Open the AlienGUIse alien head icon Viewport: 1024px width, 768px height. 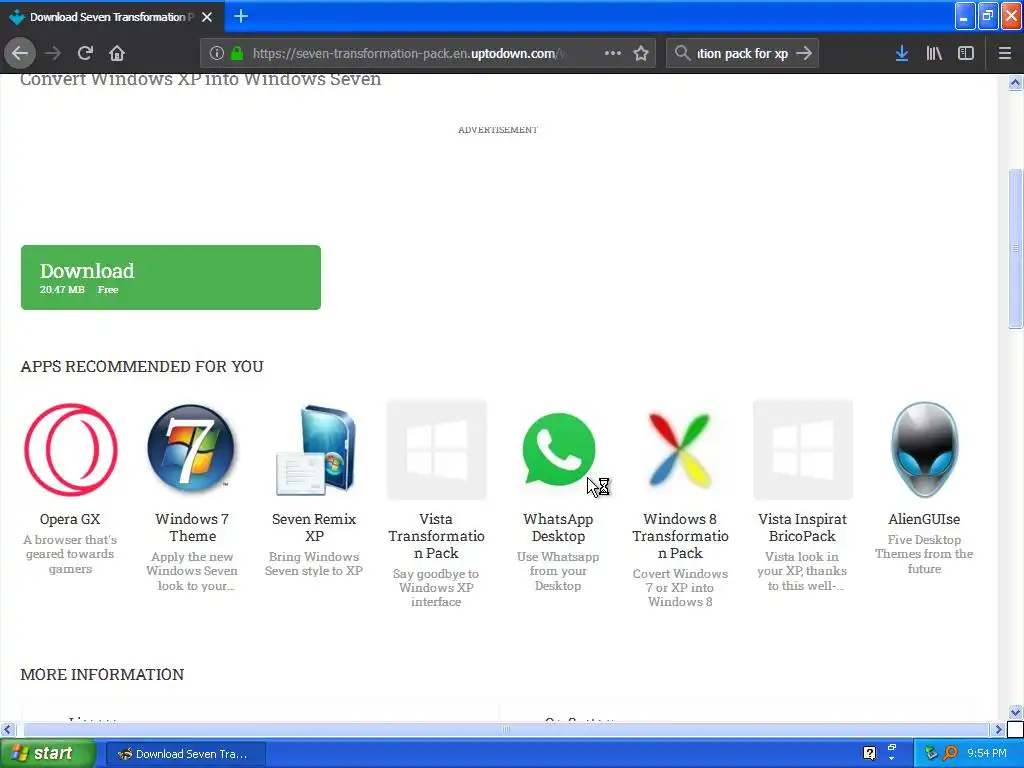pyautogui.click(x=924, y=450)
